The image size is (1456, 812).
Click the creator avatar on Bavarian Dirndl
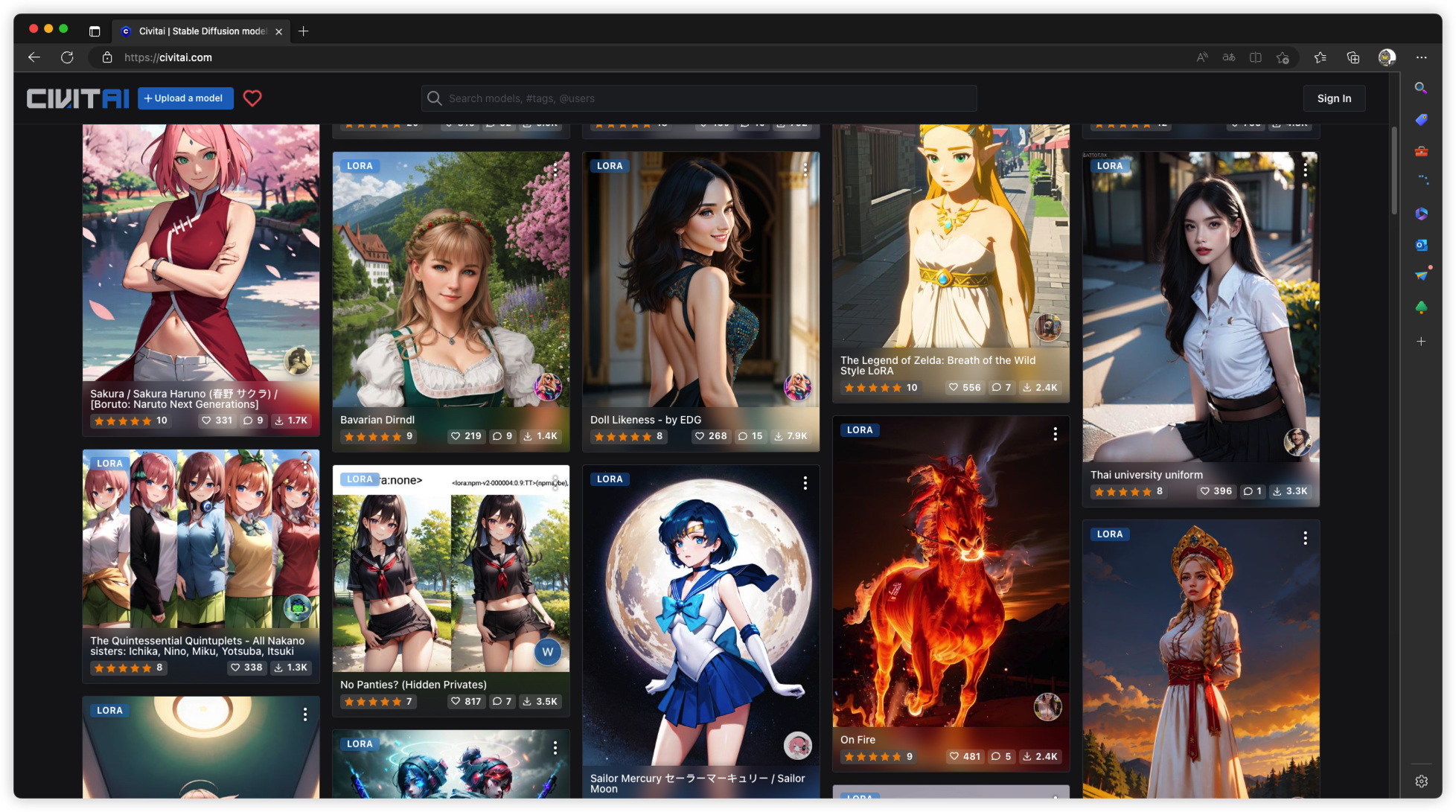click(549, 387)
